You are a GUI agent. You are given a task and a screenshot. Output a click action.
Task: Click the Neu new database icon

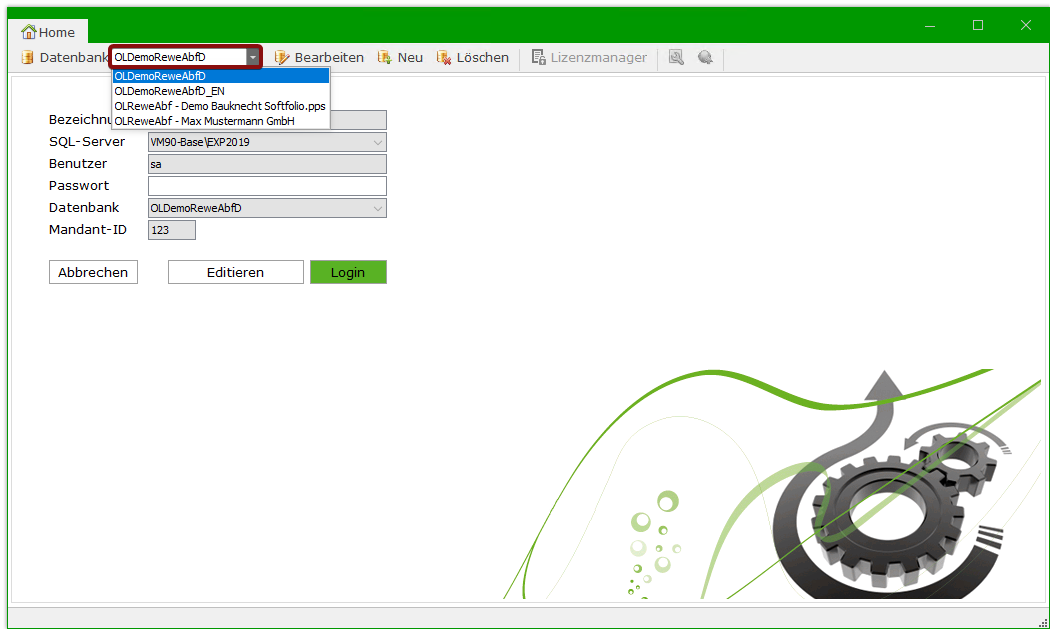coord(384,58)
